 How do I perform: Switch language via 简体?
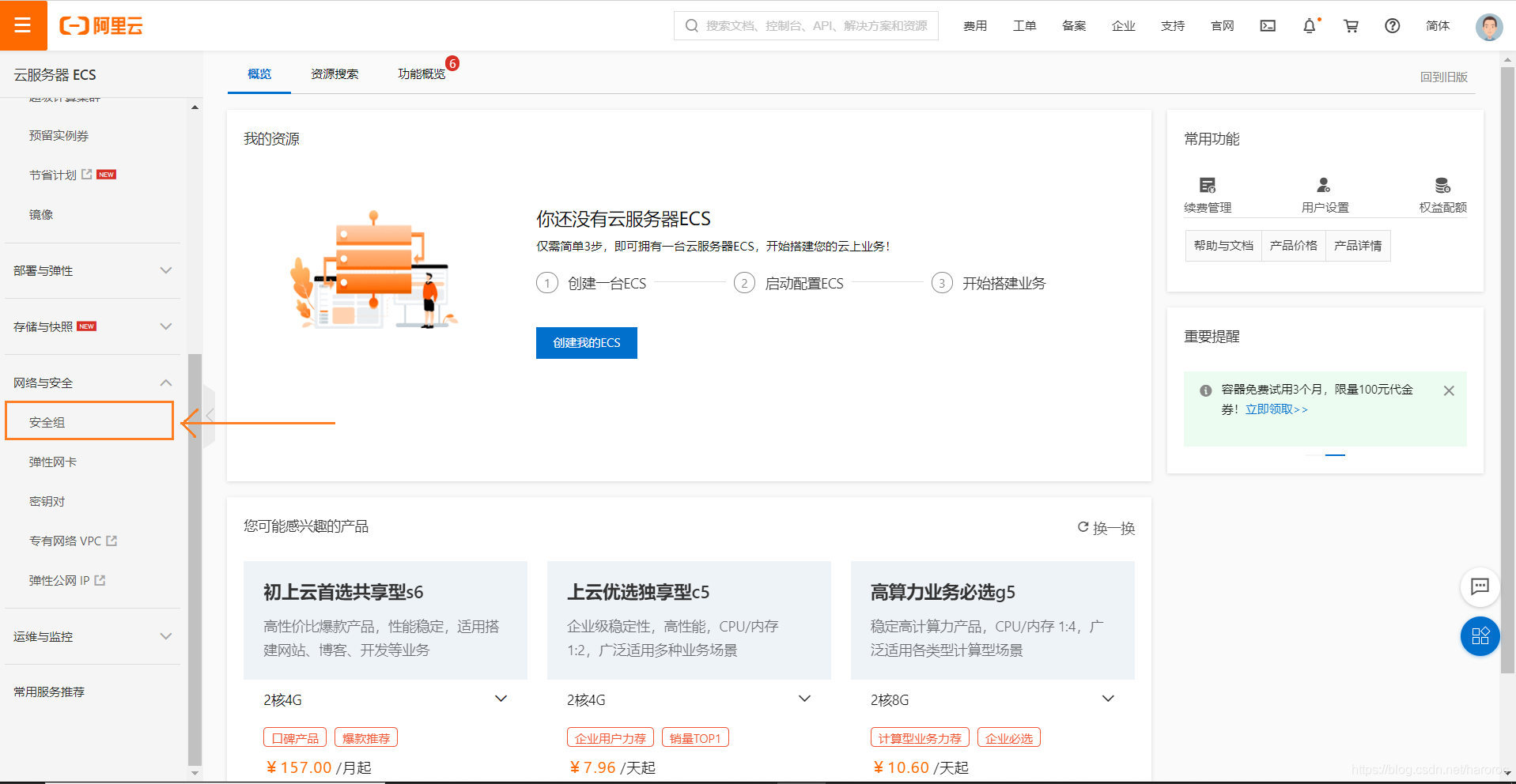coord(1438,26)
